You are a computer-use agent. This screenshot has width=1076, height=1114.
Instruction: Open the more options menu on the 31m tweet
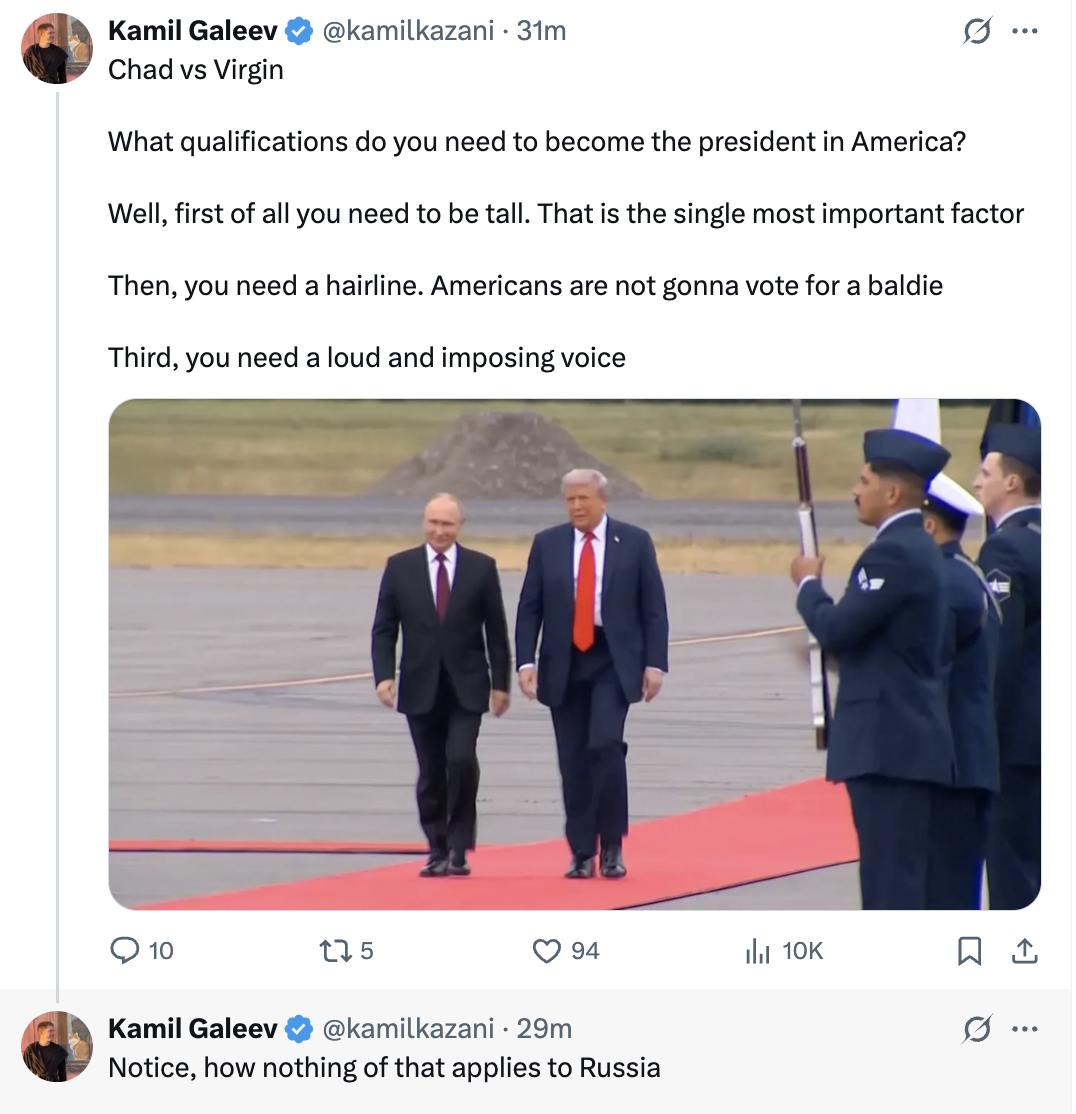click(1024, 32)
